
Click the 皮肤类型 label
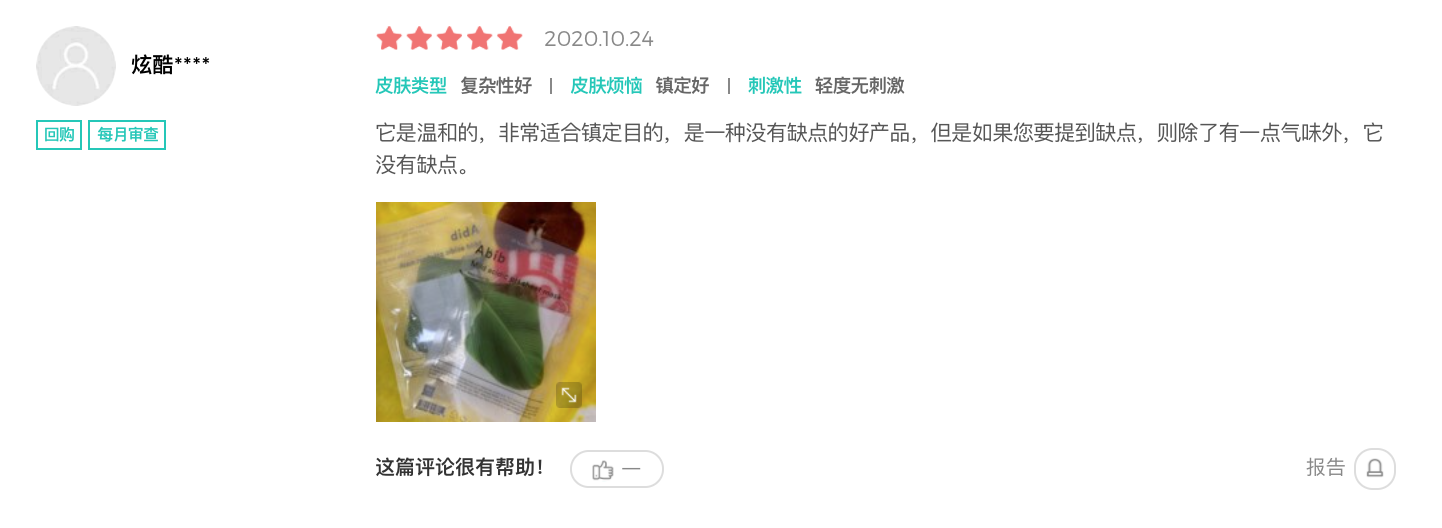click(x=411, y=86)
